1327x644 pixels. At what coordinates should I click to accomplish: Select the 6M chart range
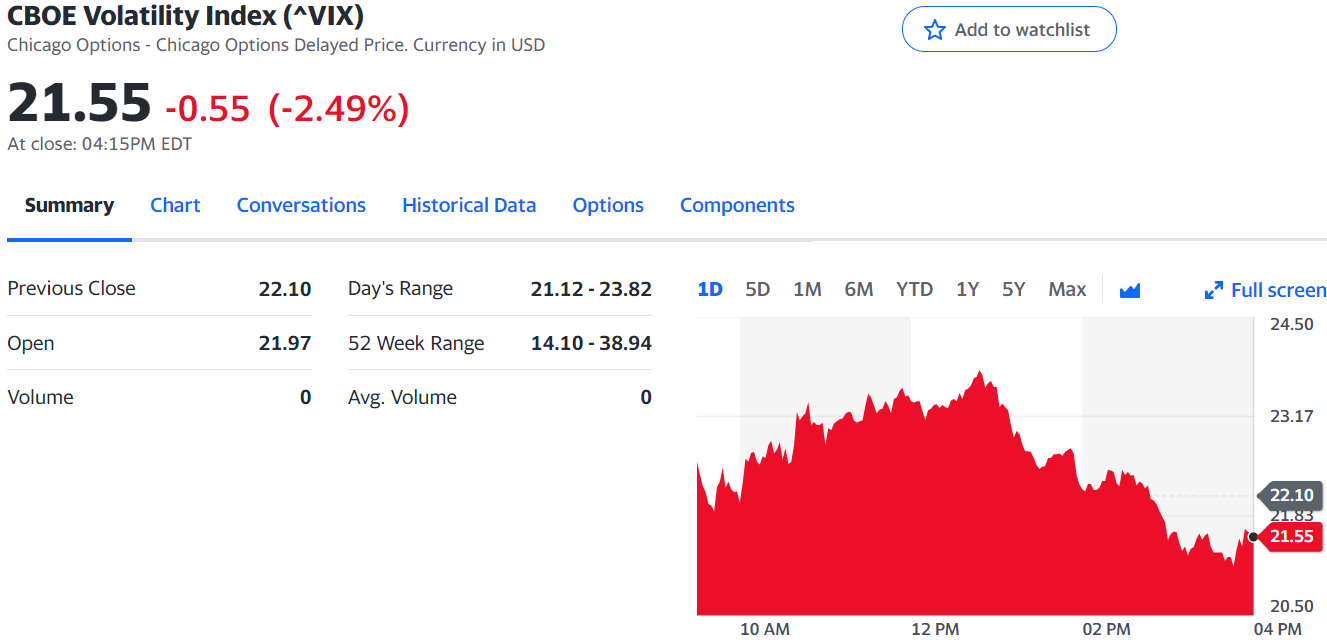(859, 289)
